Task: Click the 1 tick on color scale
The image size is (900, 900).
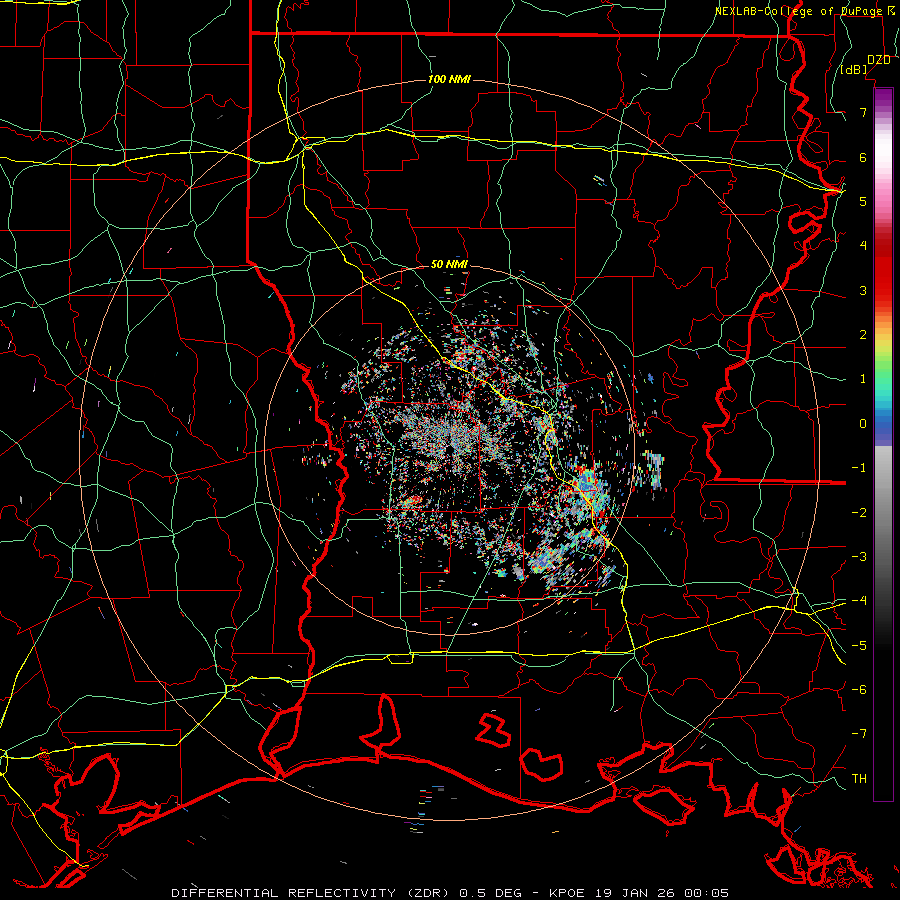Action: (x=863, y=379)
